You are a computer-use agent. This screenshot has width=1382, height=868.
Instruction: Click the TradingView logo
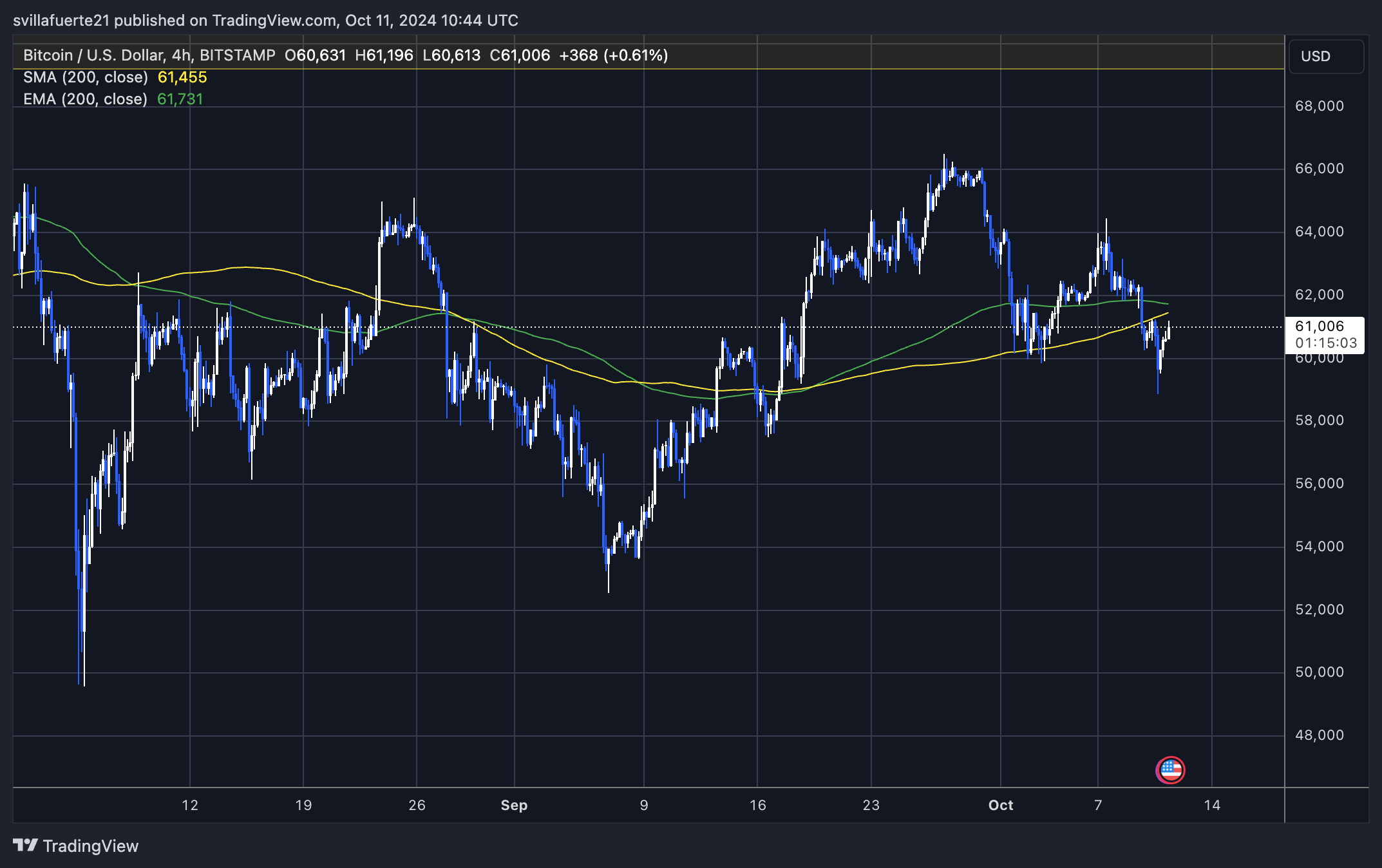[x=26, y=845]
